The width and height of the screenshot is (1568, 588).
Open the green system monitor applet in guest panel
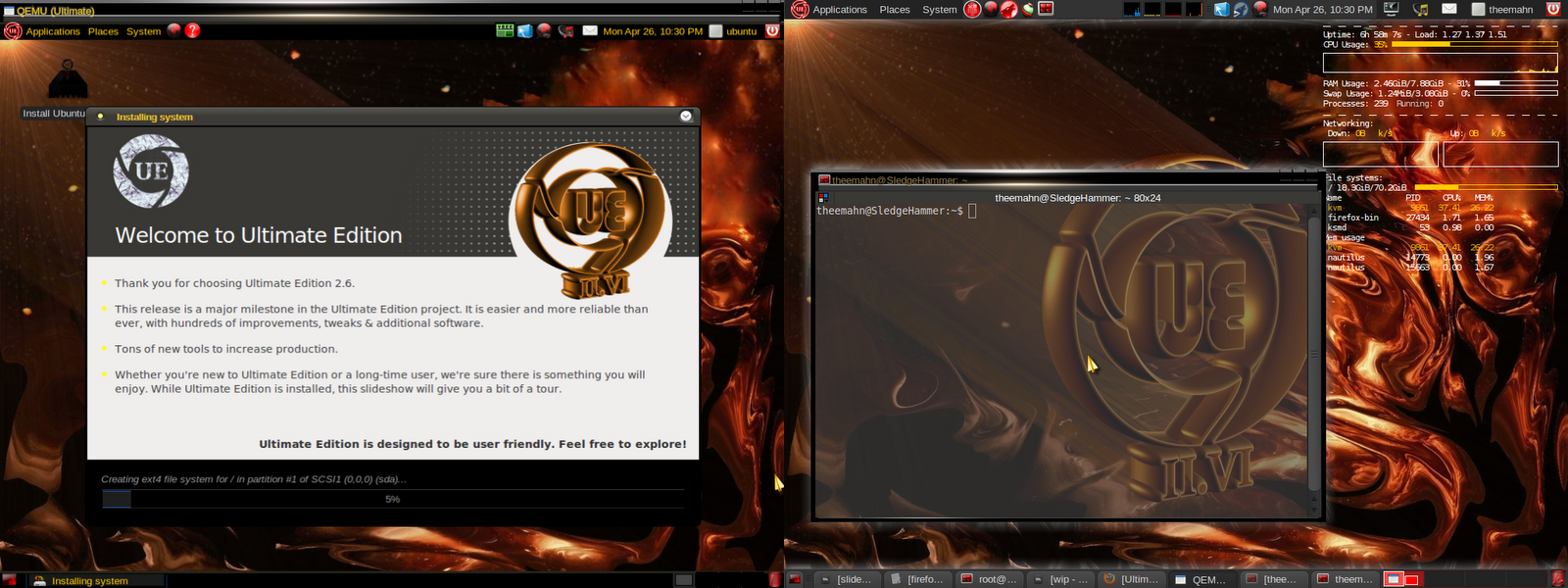point(505,30)
